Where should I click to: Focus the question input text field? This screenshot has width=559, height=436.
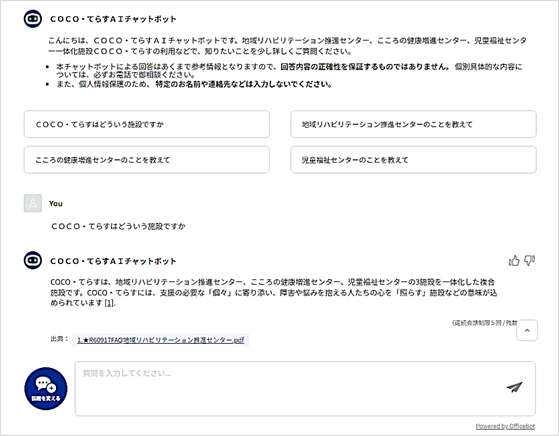(x=305, y=389)
